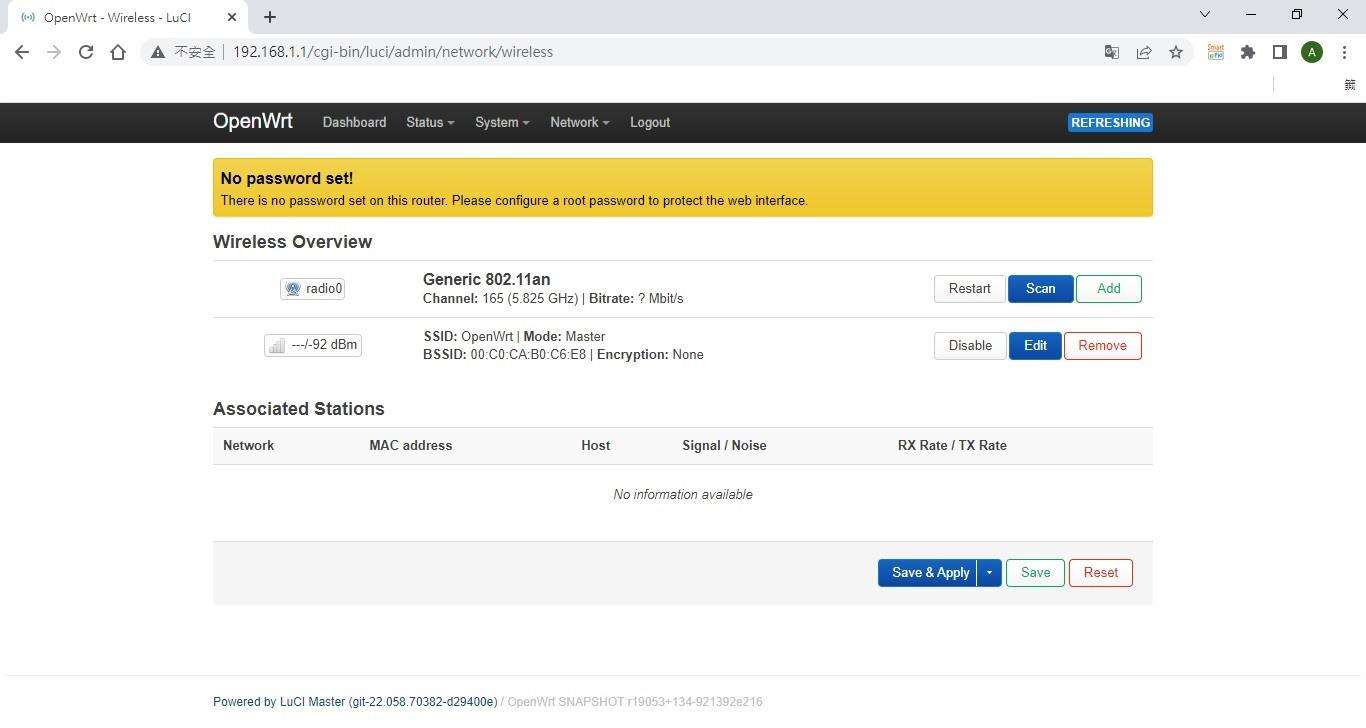
Task: Open the Extensions puzzle icon
Action: pos(1248,52)
